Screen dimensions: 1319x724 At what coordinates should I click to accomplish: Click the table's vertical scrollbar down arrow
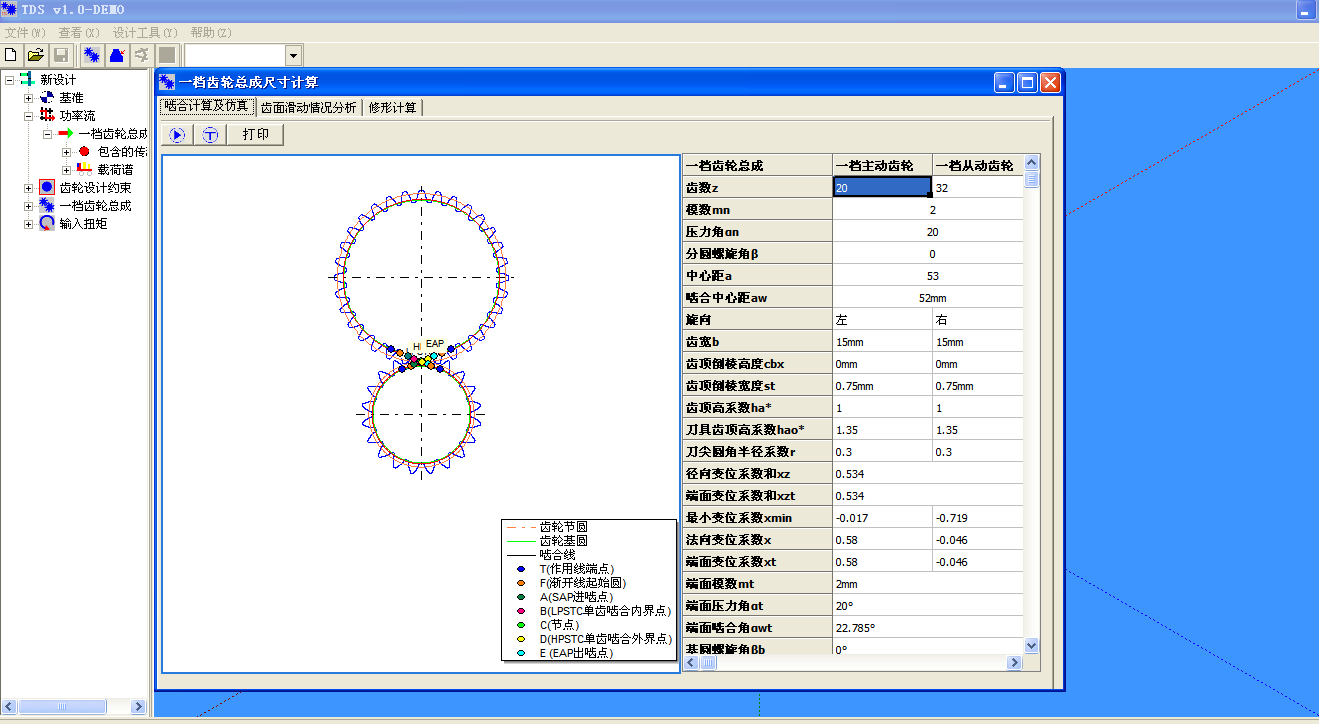[x=1032, y=646]
